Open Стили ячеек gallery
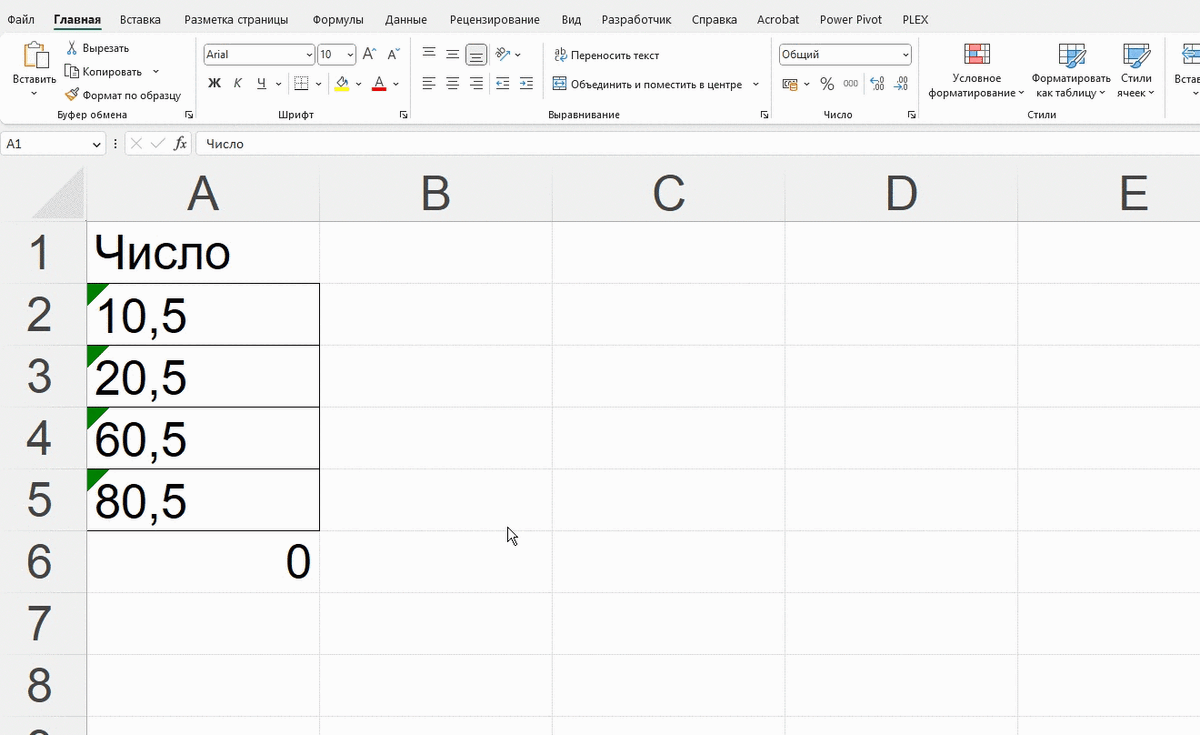1200x735 pixels. (1136, 71)
